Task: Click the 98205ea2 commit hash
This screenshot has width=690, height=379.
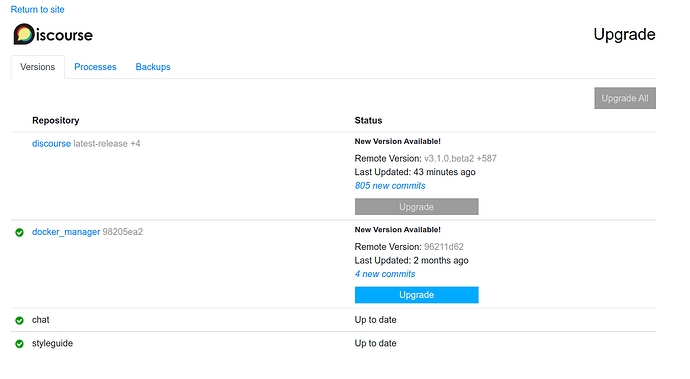Action: [123, 232]
